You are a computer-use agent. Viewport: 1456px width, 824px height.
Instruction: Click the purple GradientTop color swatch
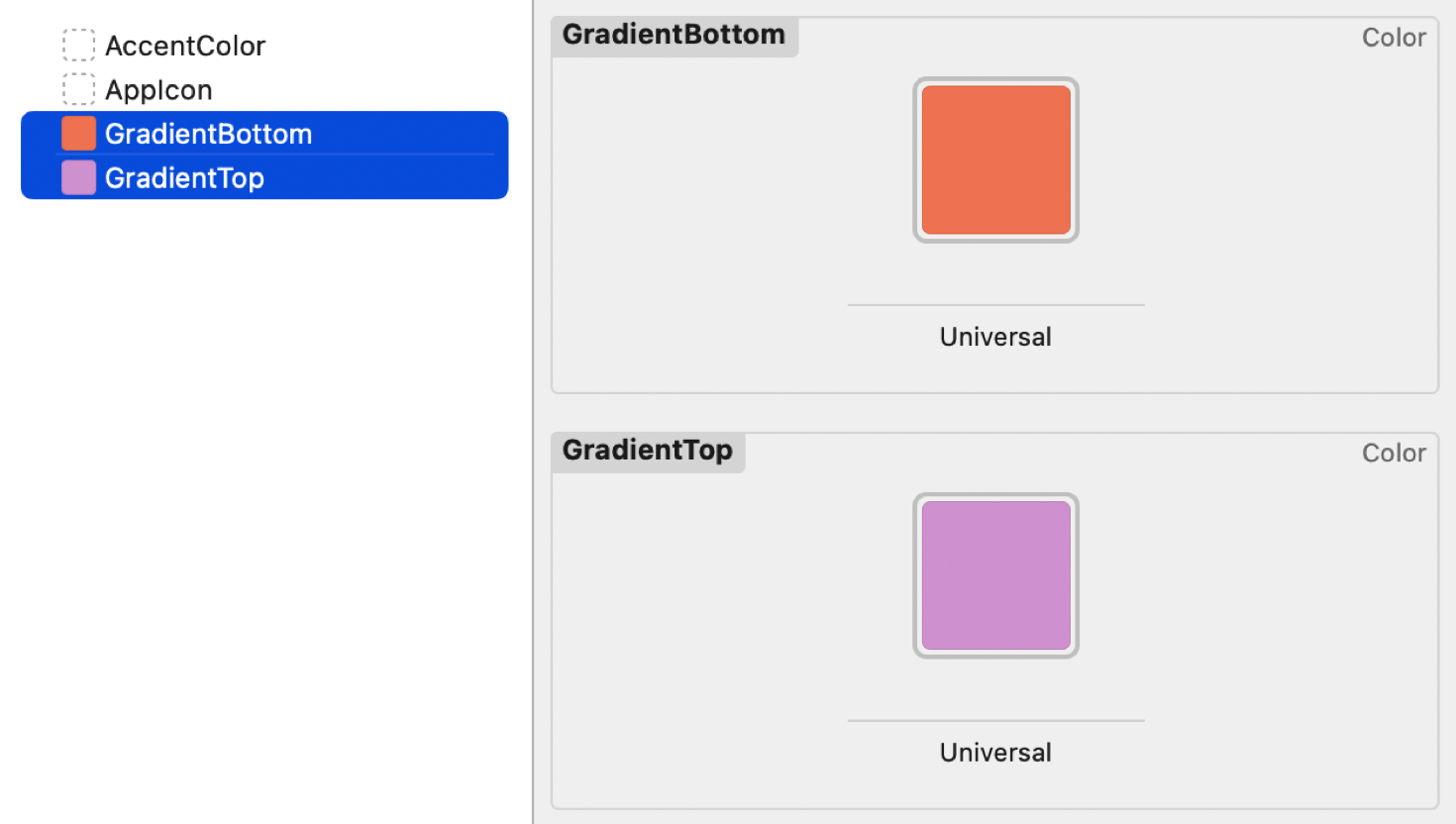pos(995,574)
